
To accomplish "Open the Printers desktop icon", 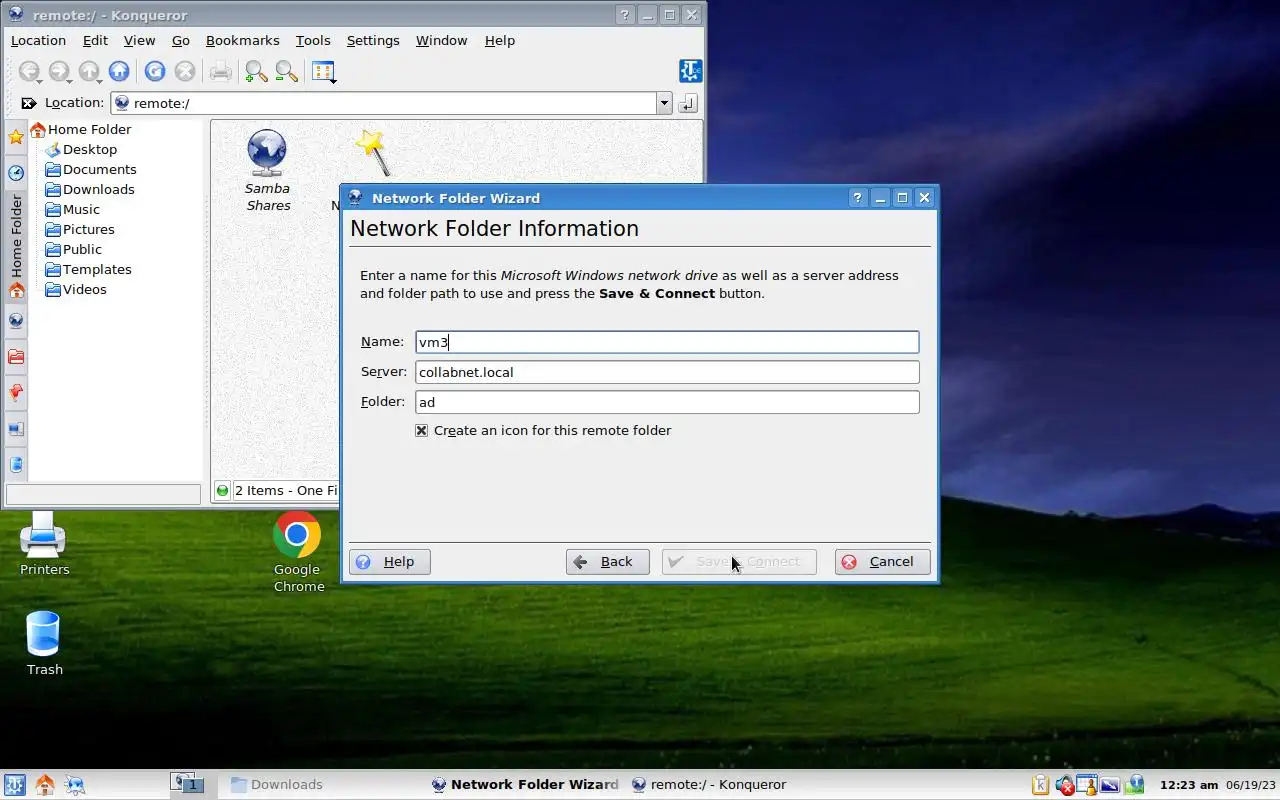I will 44,543.
